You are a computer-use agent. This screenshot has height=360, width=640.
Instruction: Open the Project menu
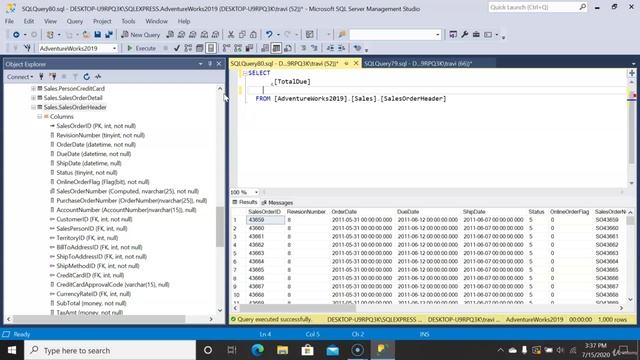[x=102, y=21]
